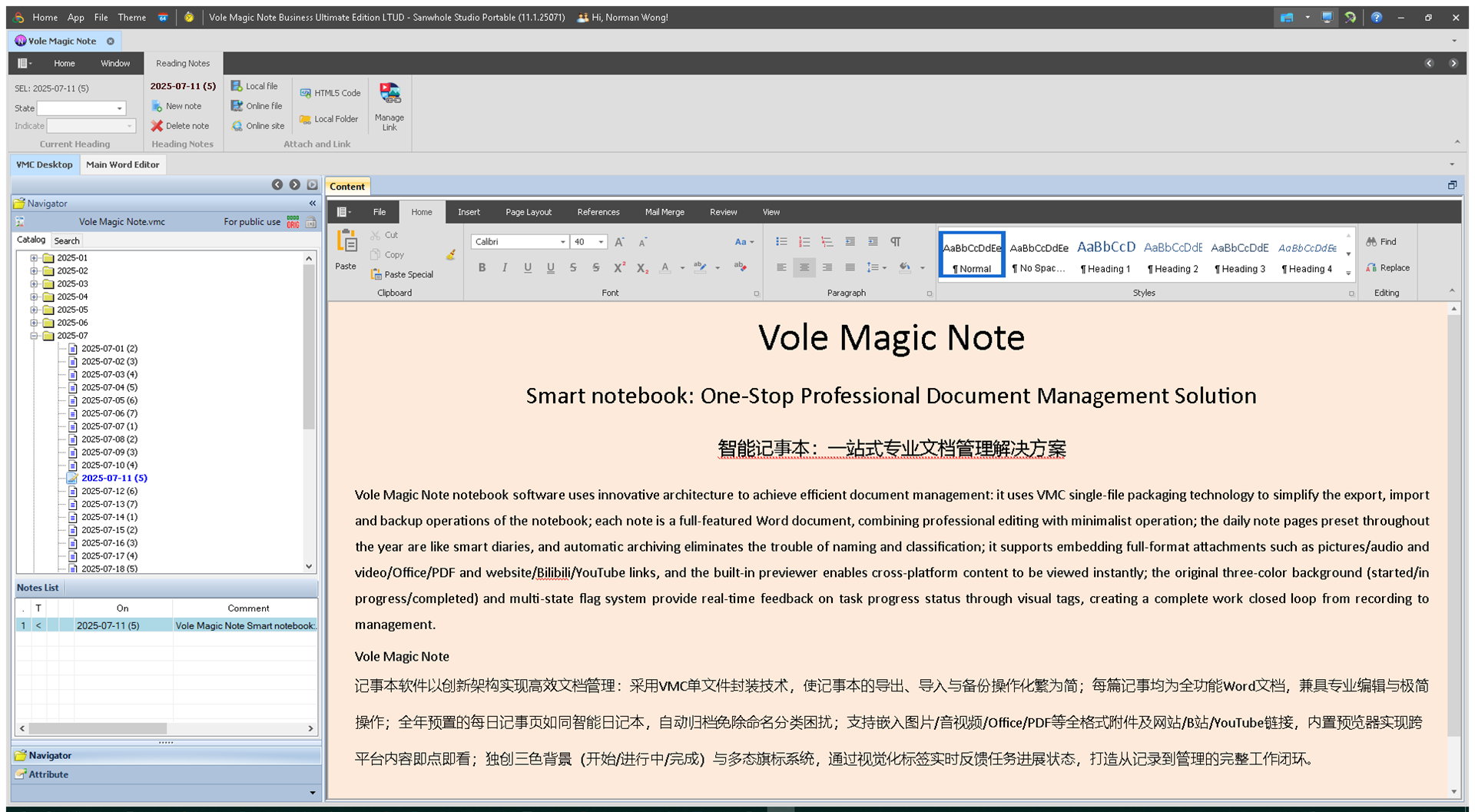Toggle Strikethrough formatting
1475x812 pixels.
pyautogui.click(x=573, y=267)
